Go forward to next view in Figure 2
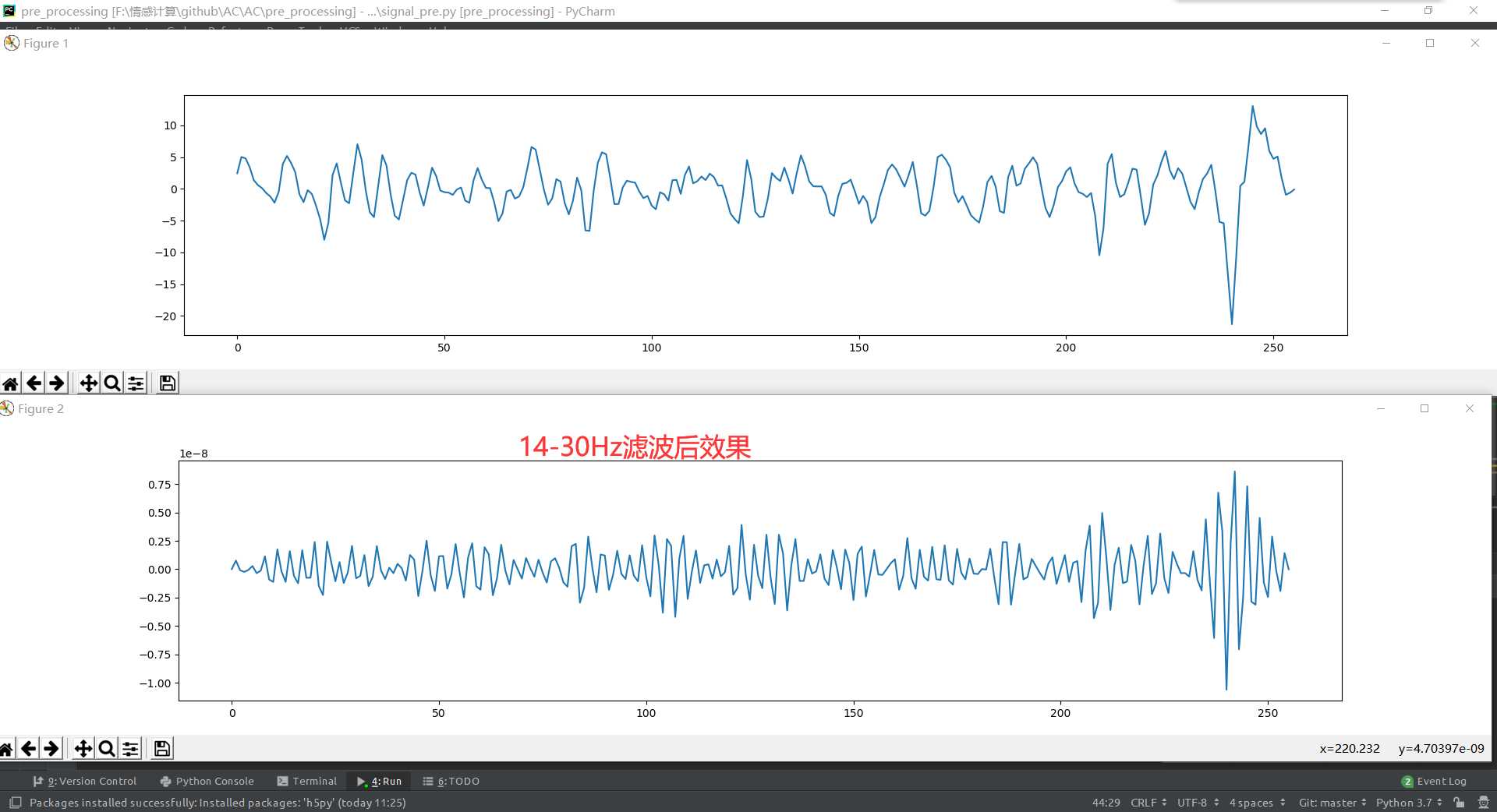The image size is (1497, 812). (51, 749)
